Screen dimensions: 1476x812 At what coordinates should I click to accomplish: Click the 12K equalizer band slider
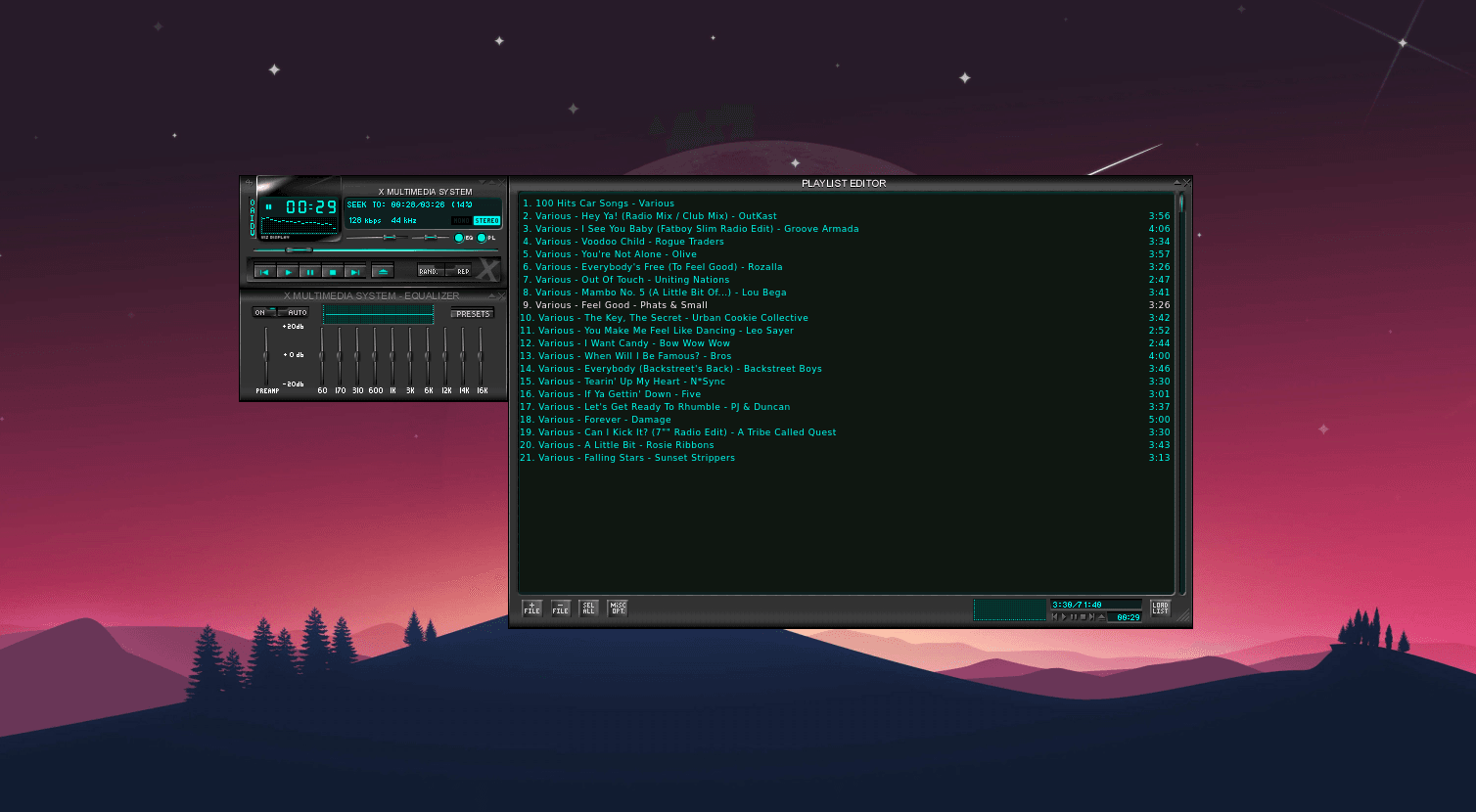(x=444, y=355)
